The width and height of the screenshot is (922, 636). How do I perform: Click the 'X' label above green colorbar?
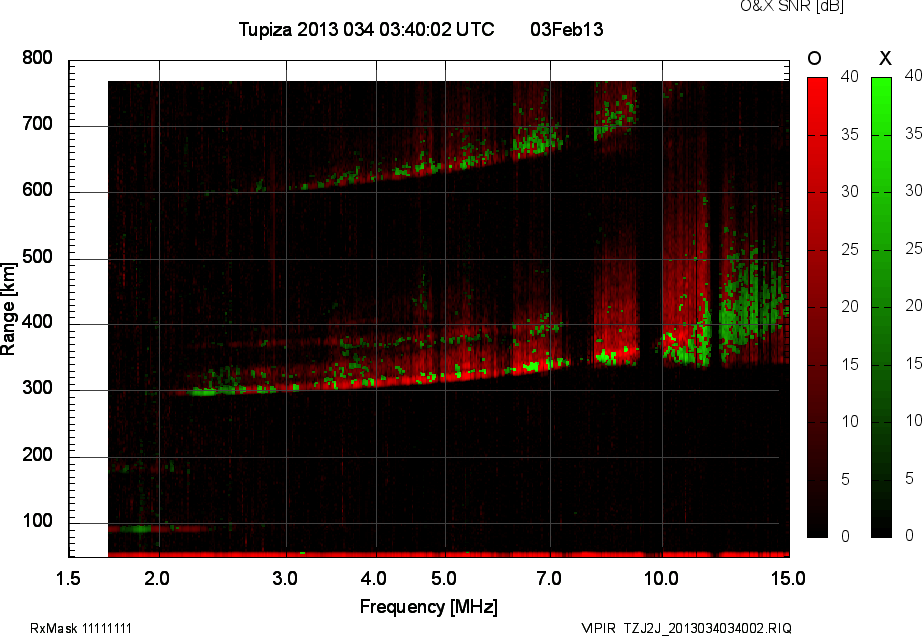(885, 58)
